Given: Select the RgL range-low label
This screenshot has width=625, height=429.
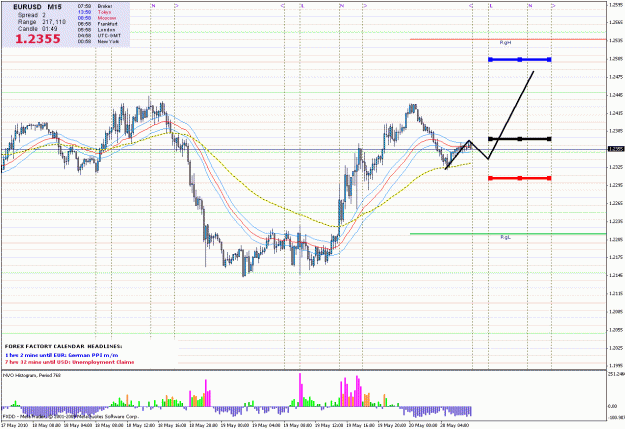Looking at the screenshot, I should click(x=505, y=237).
